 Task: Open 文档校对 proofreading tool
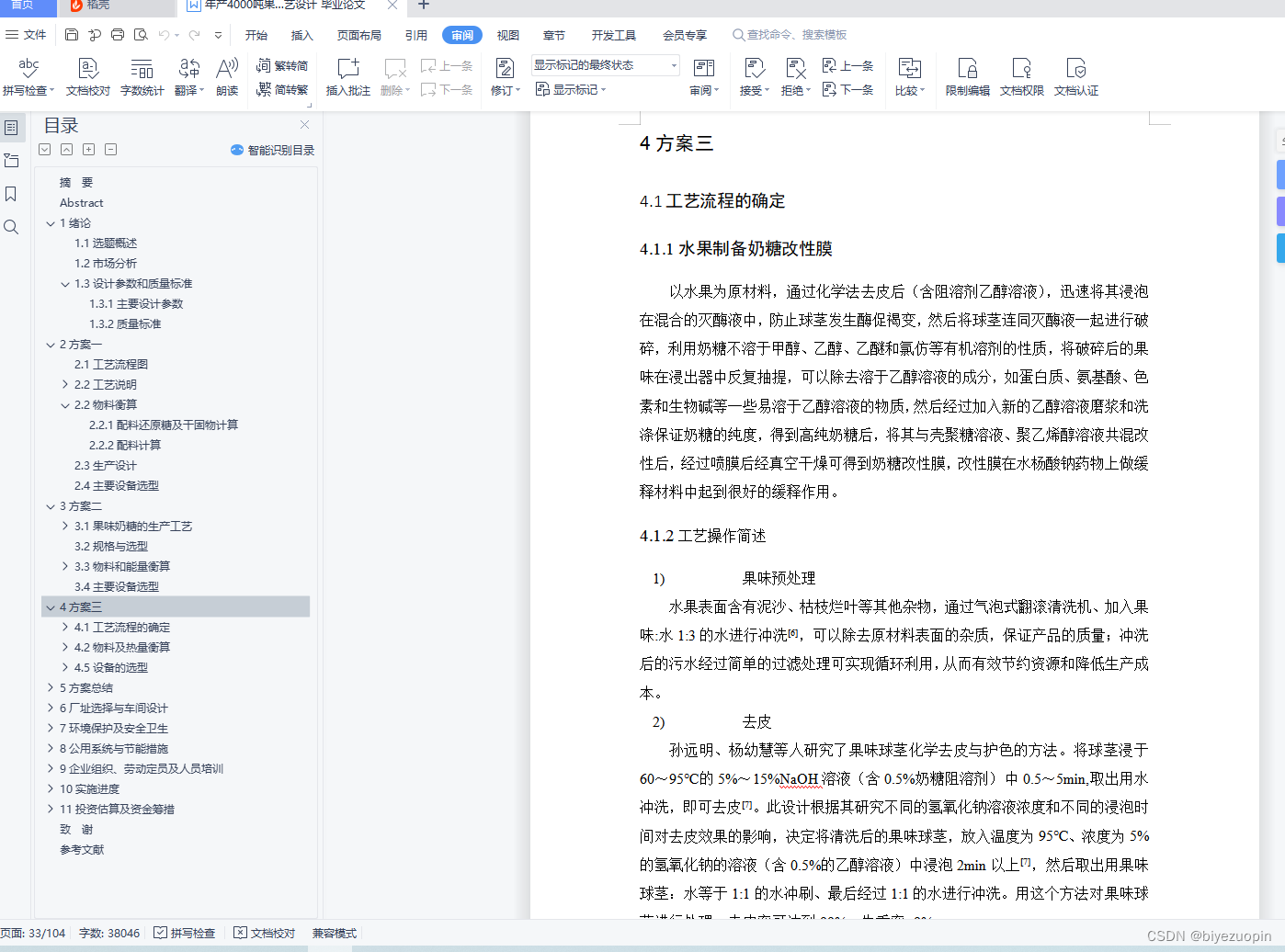coord(88,77)
